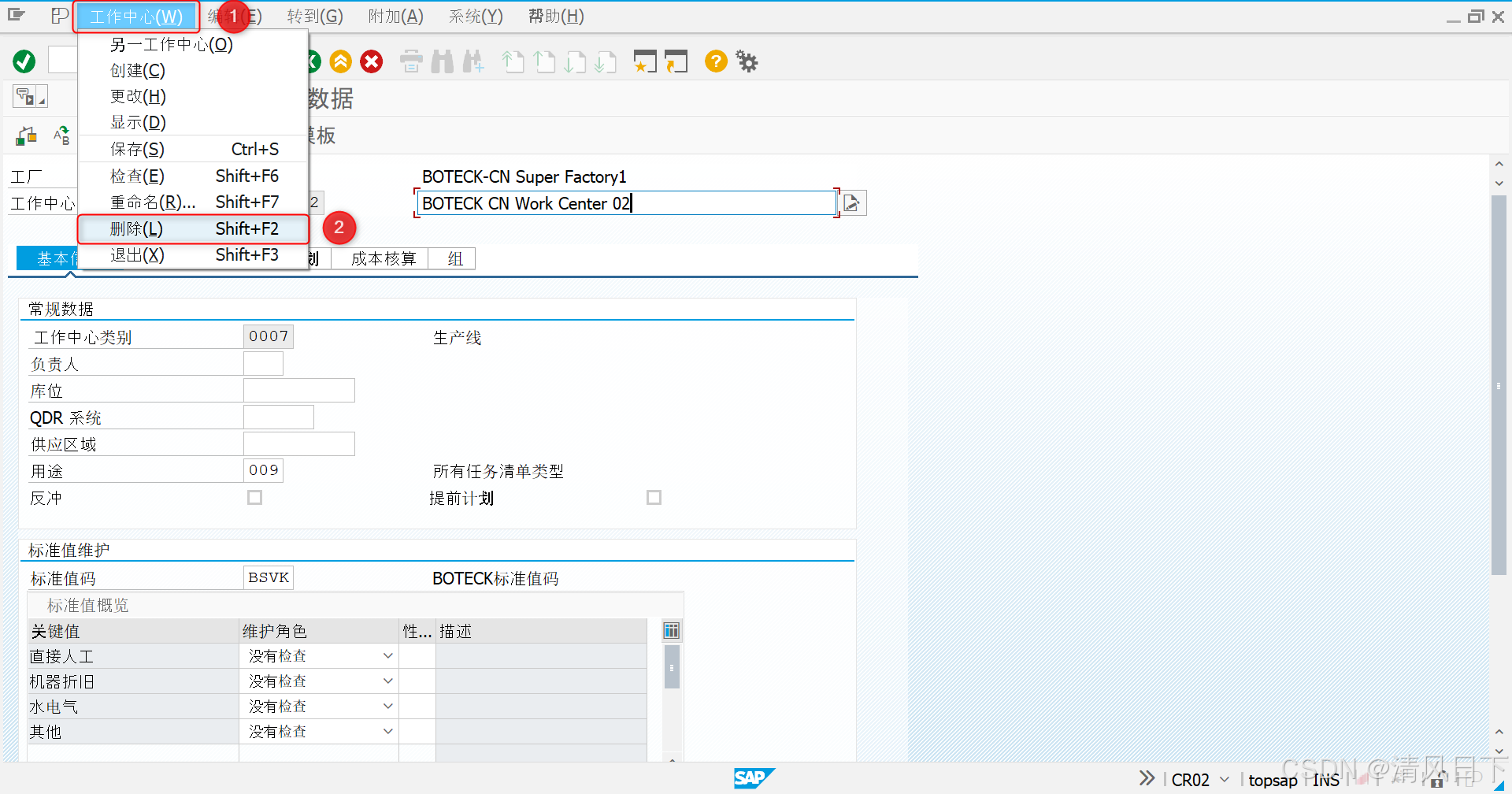Click the INS insert mode indicator
1512x794 pixels.
coord(1326,780)
